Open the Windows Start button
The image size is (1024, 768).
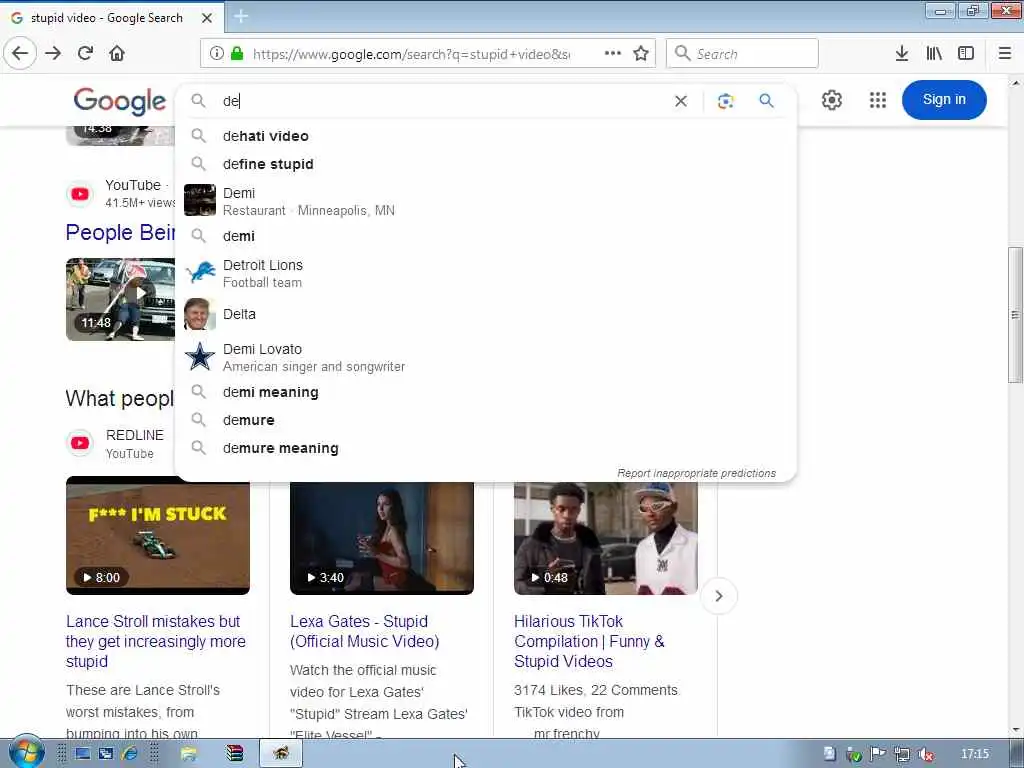(x=25, y=753)
